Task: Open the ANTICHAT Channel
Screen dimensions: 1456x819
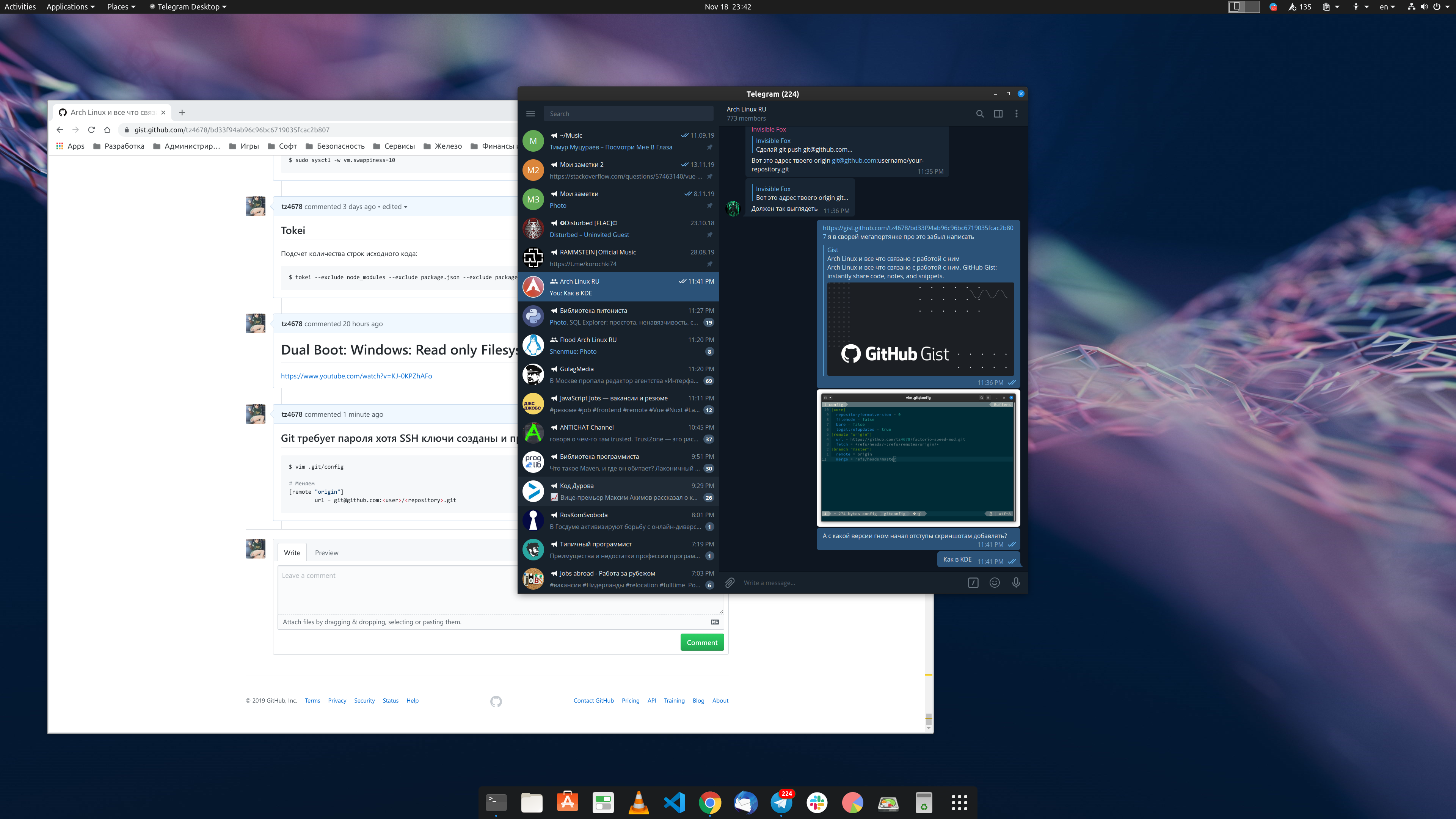Action: 618,433
